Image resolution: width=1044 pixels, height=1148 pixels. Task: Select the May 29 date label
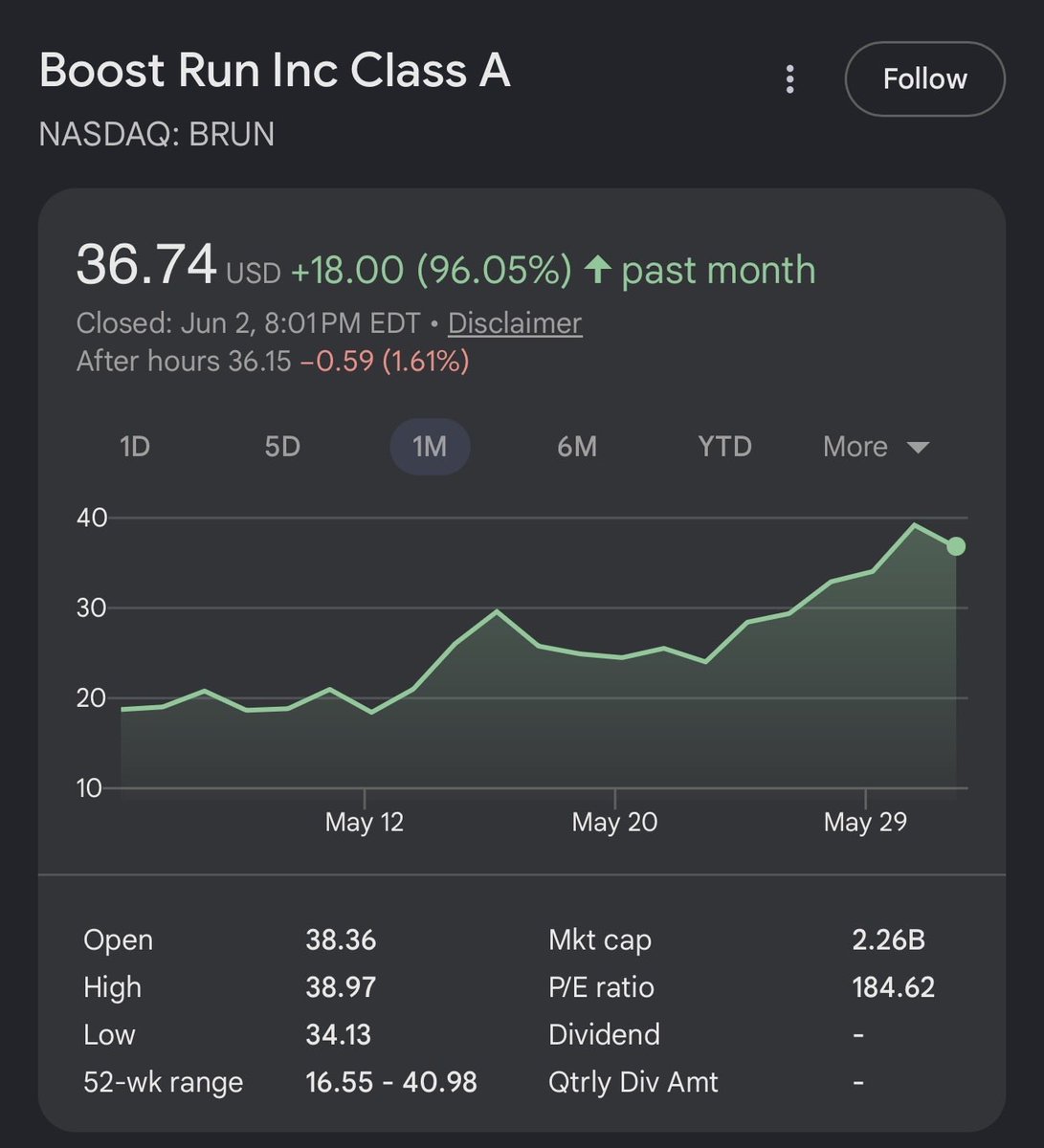tap(865, 822)
